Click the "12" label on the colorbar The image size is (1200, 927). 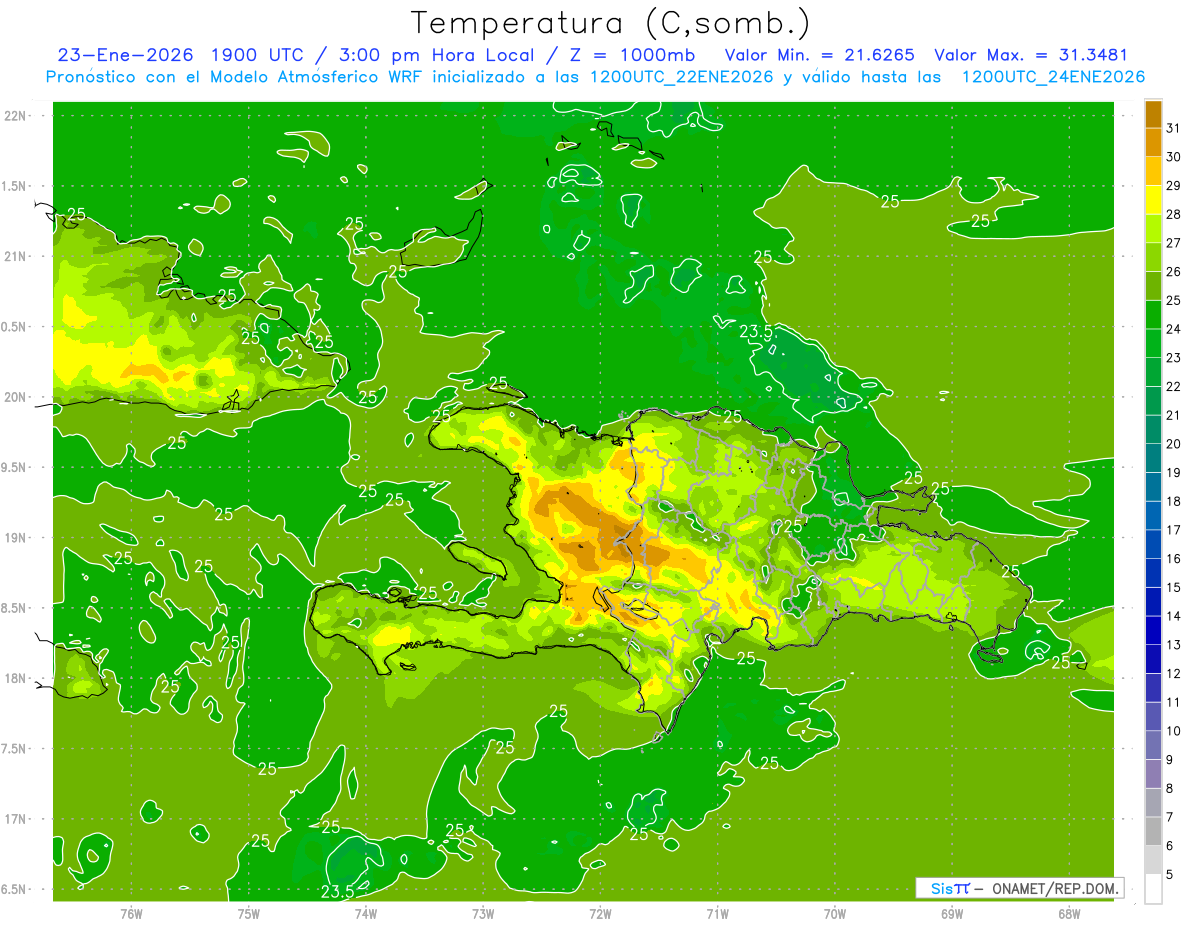(1173, 673)
